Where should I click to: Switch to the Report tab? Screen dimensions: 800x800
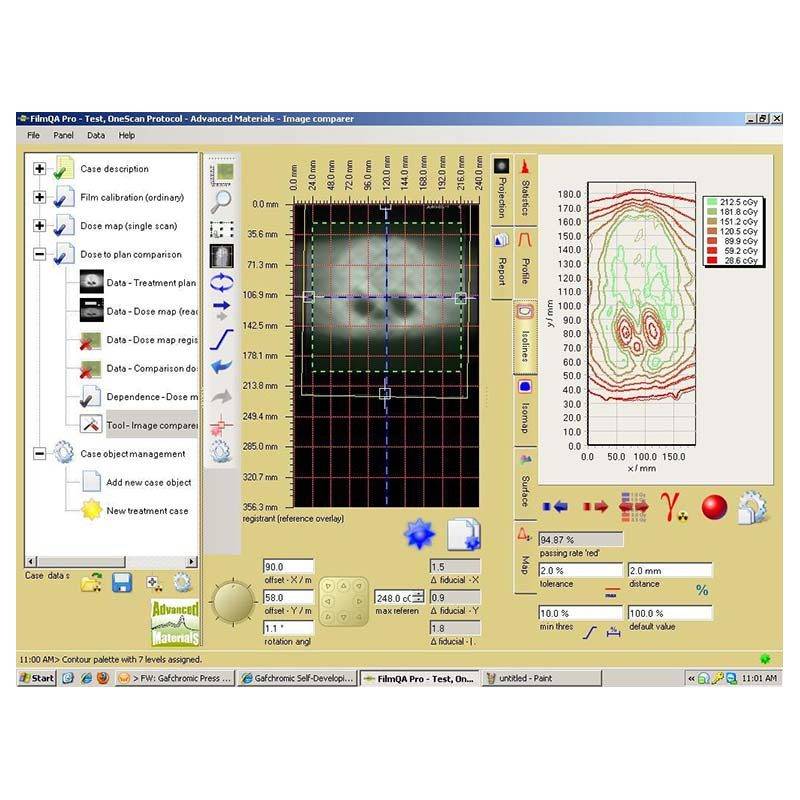501,263
